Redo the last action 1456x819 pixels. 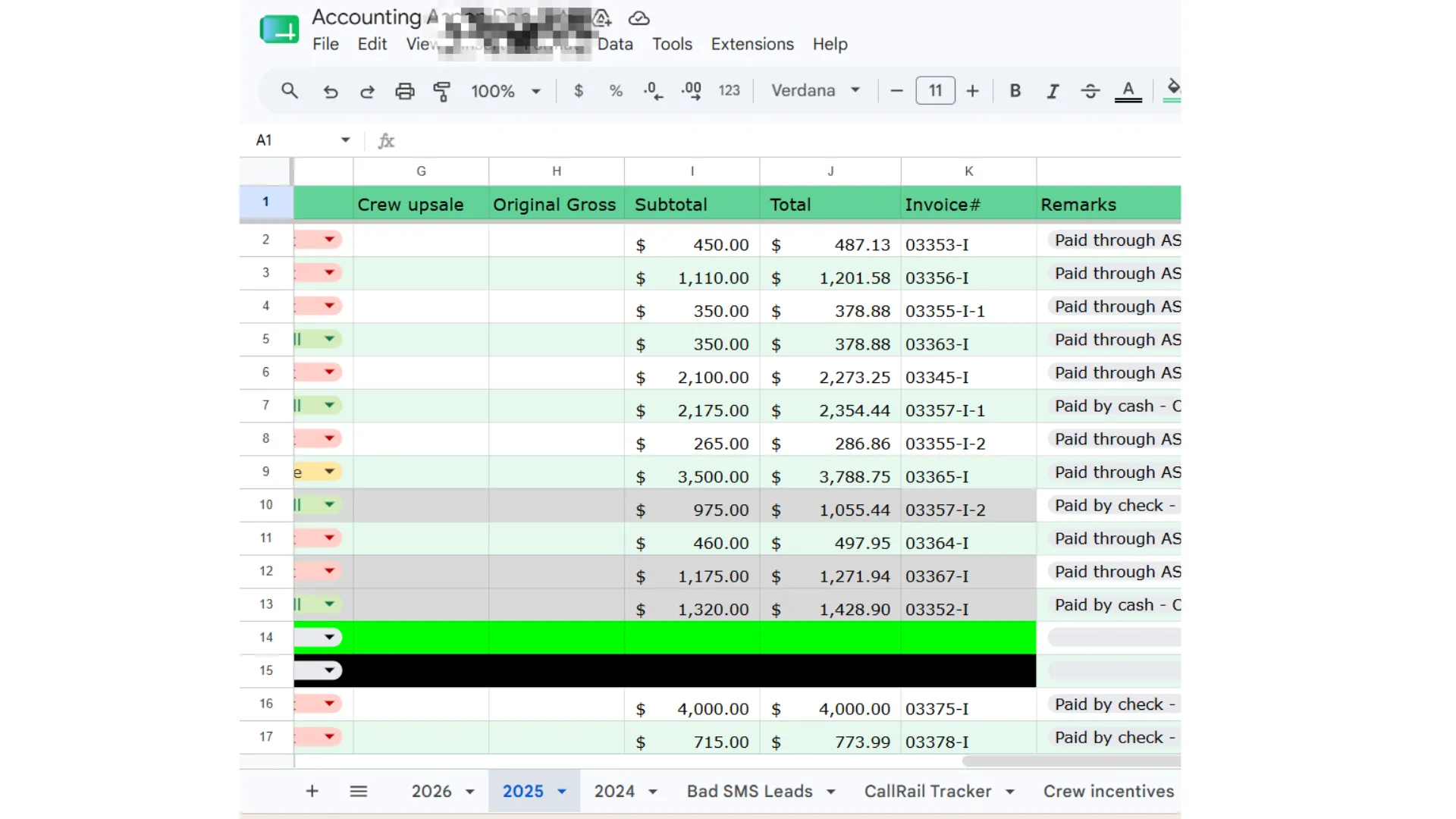[x=367, y=92]
